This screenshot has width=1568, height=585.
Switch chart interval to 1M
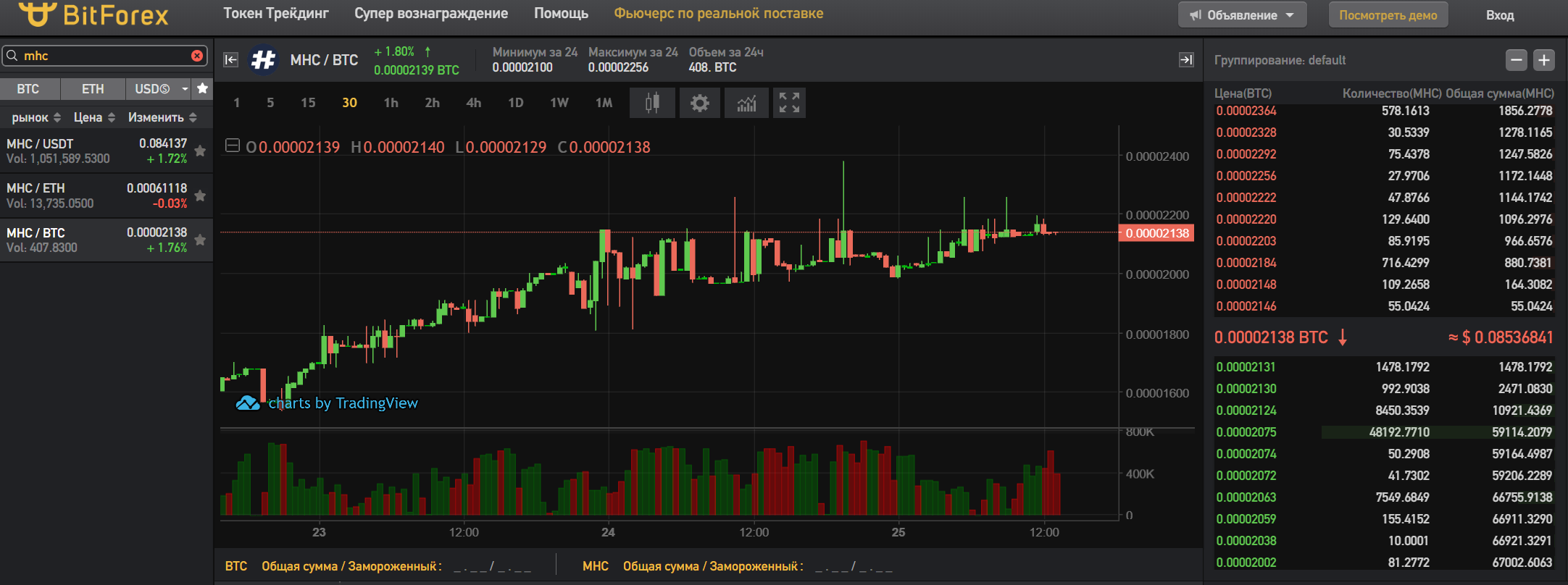coord(604,103)
